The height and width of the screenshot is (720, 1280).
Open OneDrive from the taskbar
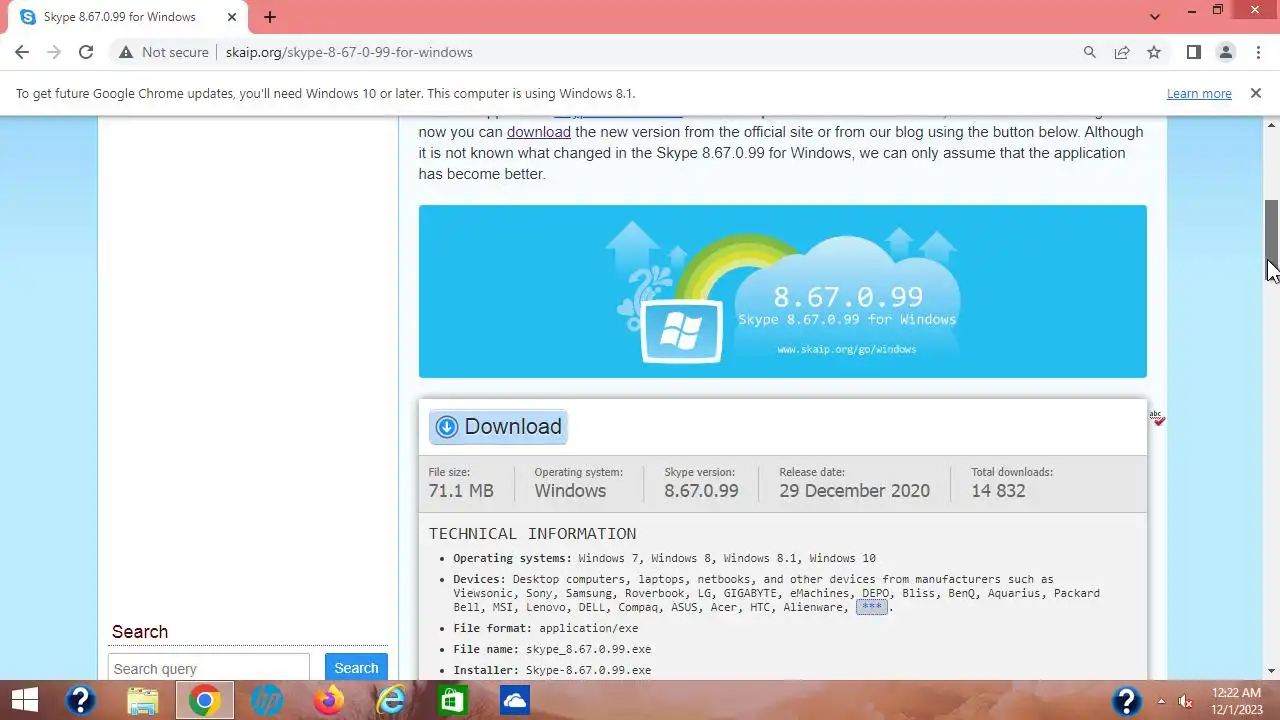tap(515, 701)
